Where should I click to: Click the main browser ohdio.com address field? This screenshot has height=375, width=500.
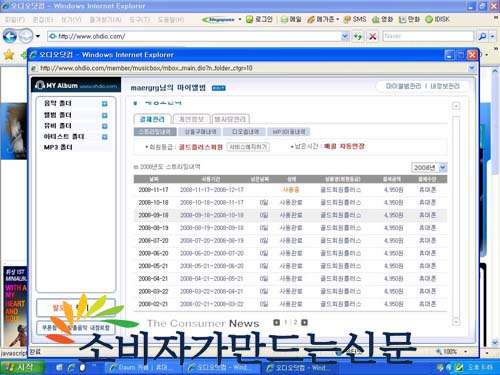pos(193,36)
